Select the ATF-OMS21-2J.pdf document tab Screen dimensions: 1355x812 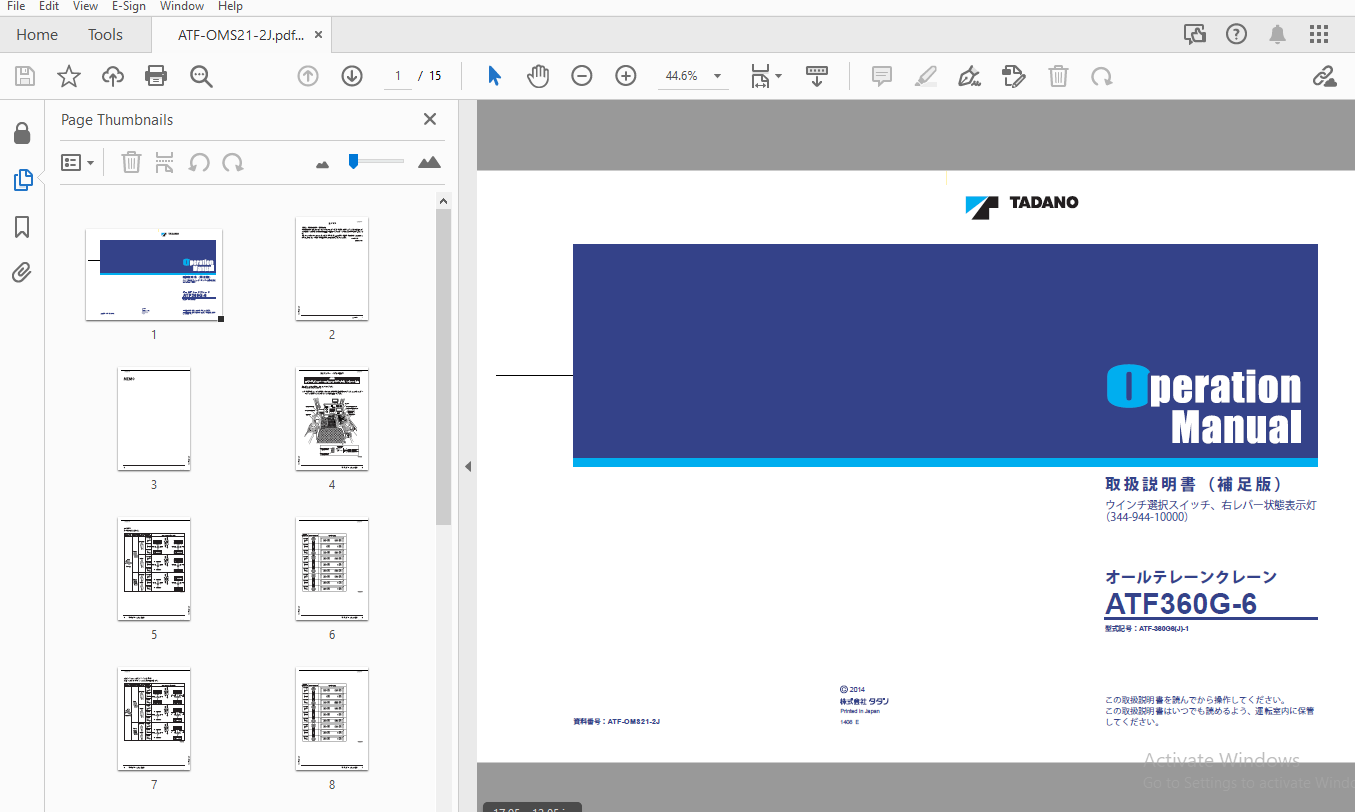click(241, 34)
